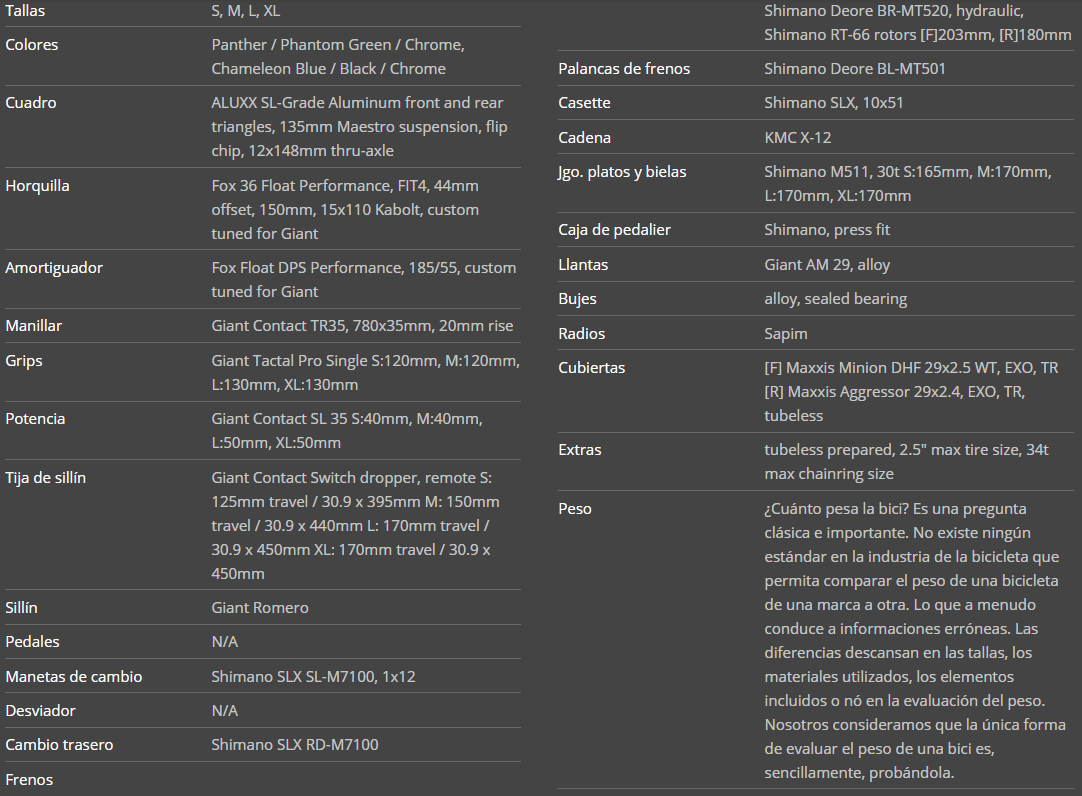1082x796 pixels.
Task: Click the Manetas de cambio label
Action: (74, 677)
